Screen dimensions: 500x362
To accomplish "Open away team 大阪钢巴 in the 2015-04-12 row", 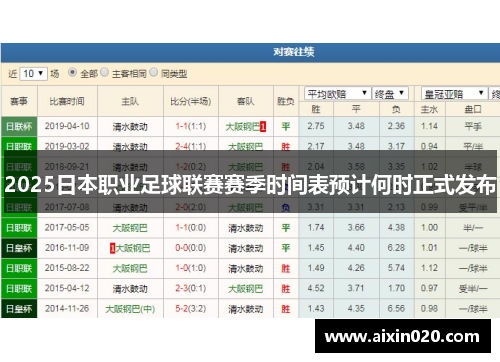I will tap(245, 289).
